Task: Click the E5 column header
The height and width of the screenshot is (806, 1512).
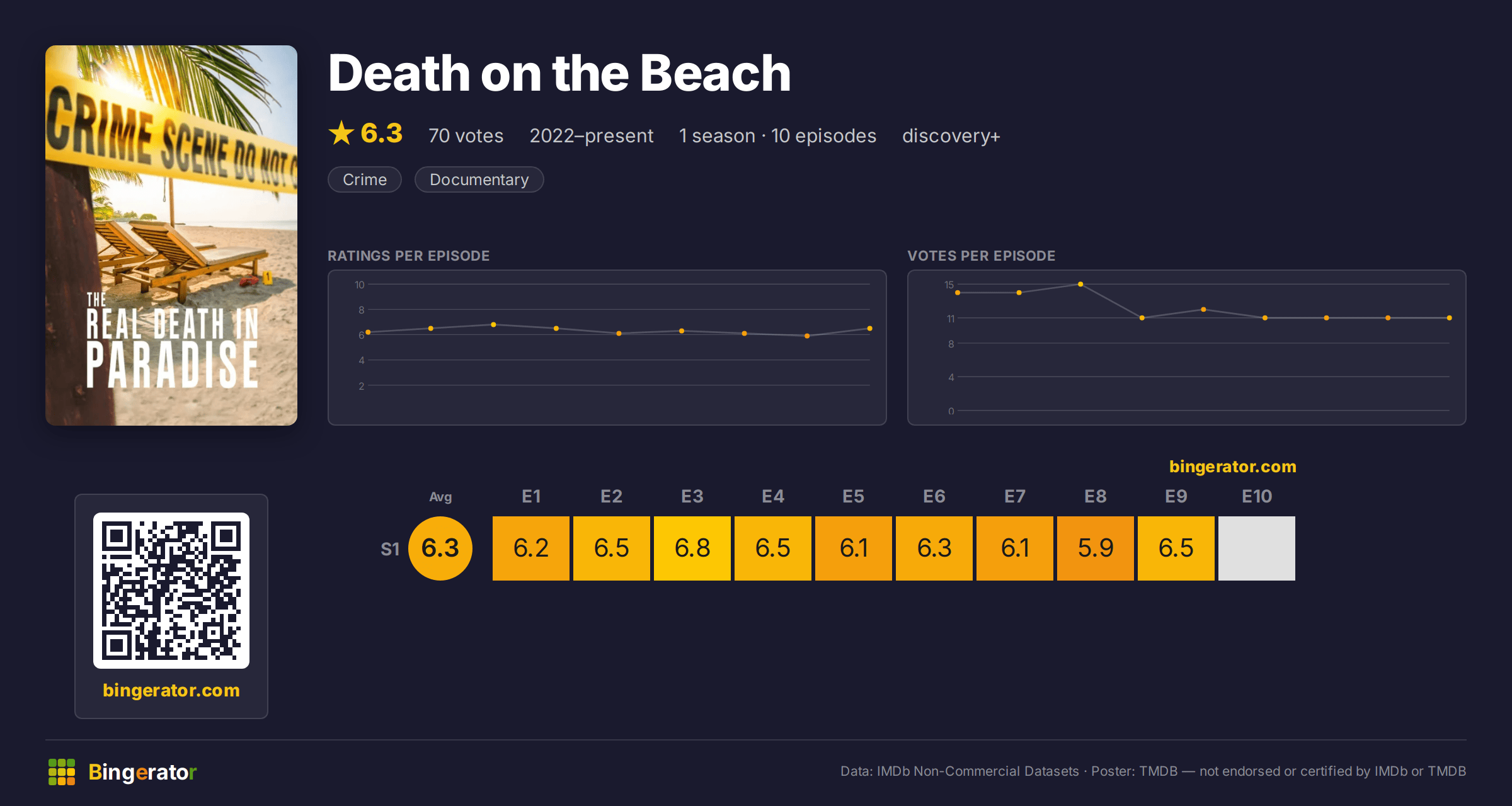Action: click(854, 496)
